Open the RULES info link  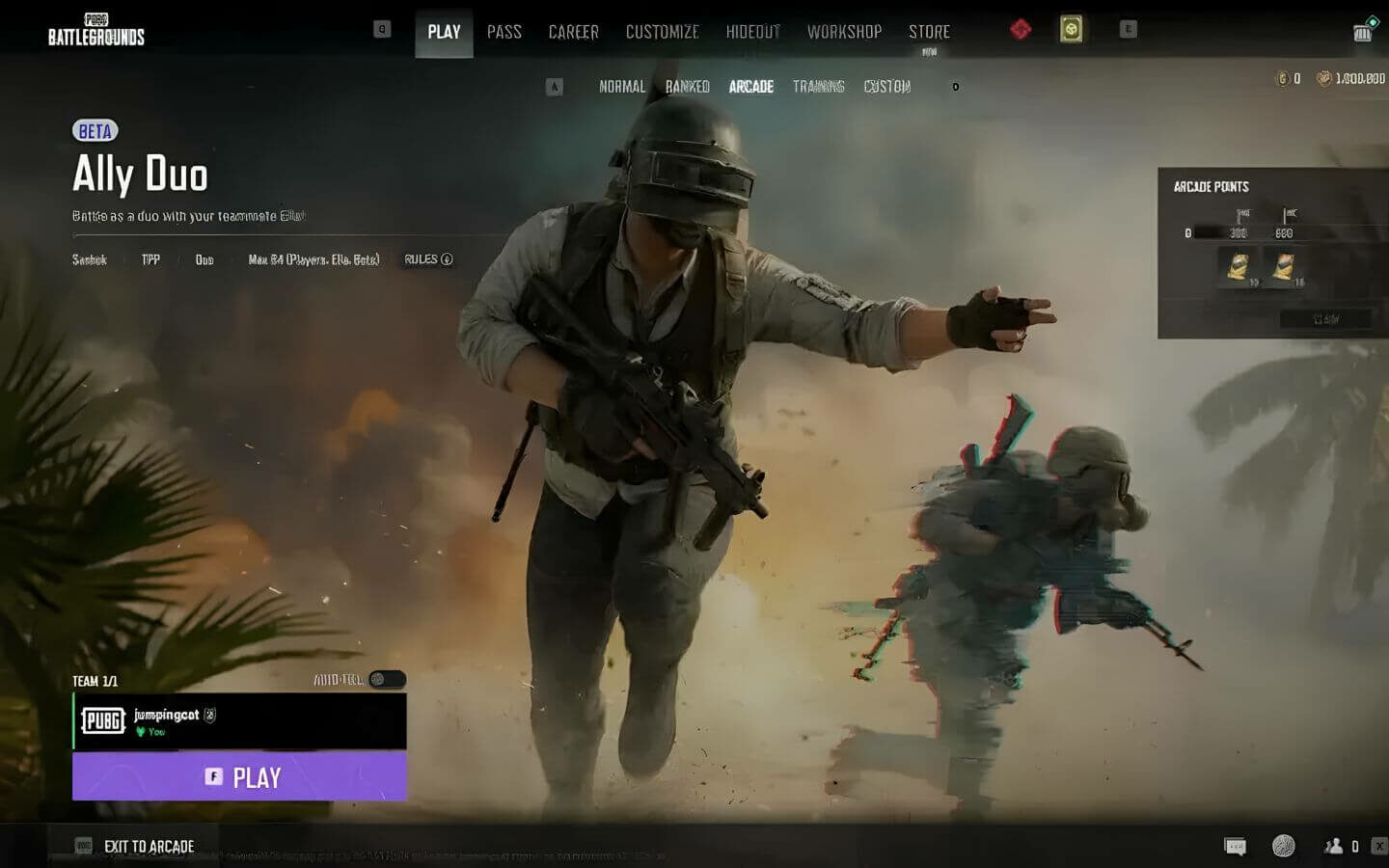(x=428, y=259)
